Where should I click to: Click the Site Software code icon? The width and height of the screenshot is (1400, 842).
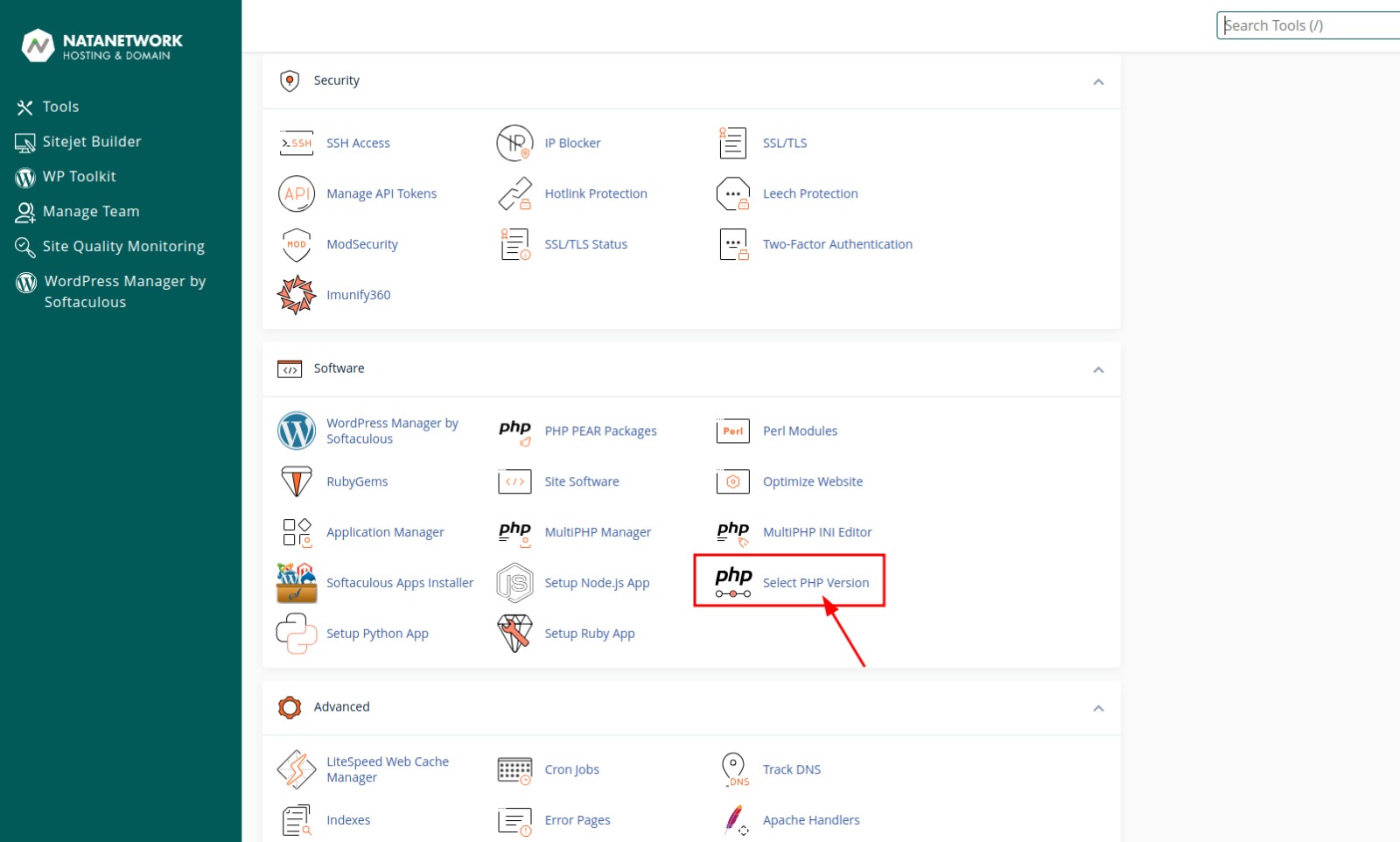tap(514, 481)
